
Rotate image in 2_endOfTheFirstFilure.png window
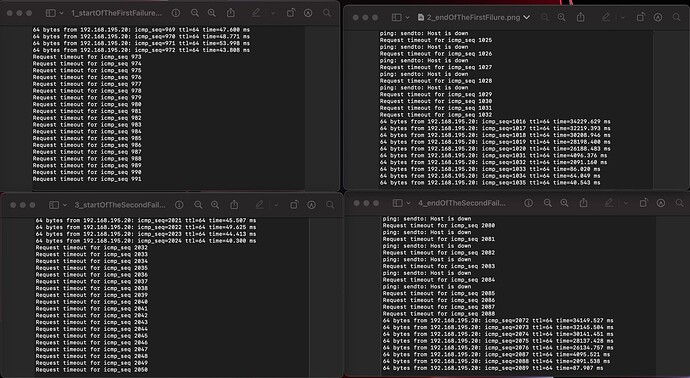click(x=640, y=17)
